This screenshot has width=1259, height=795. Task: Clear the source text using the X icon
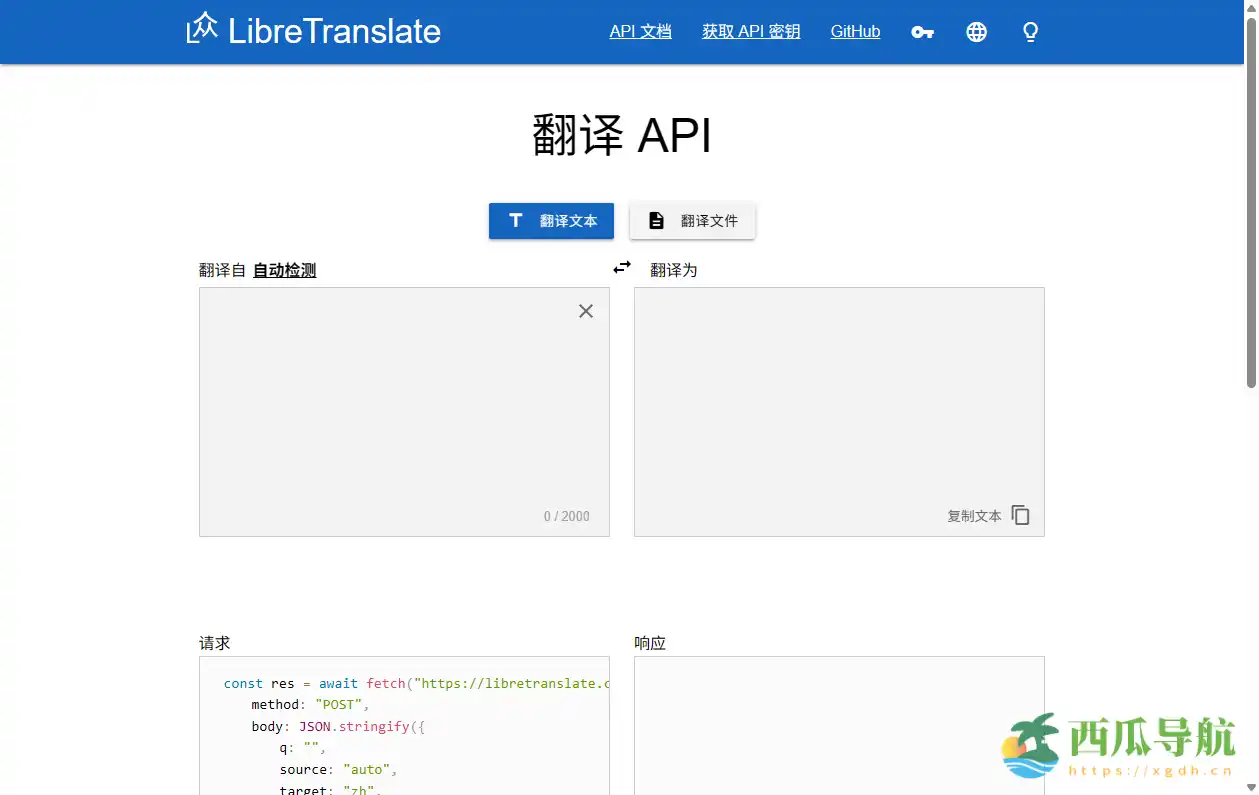[585, 311]
